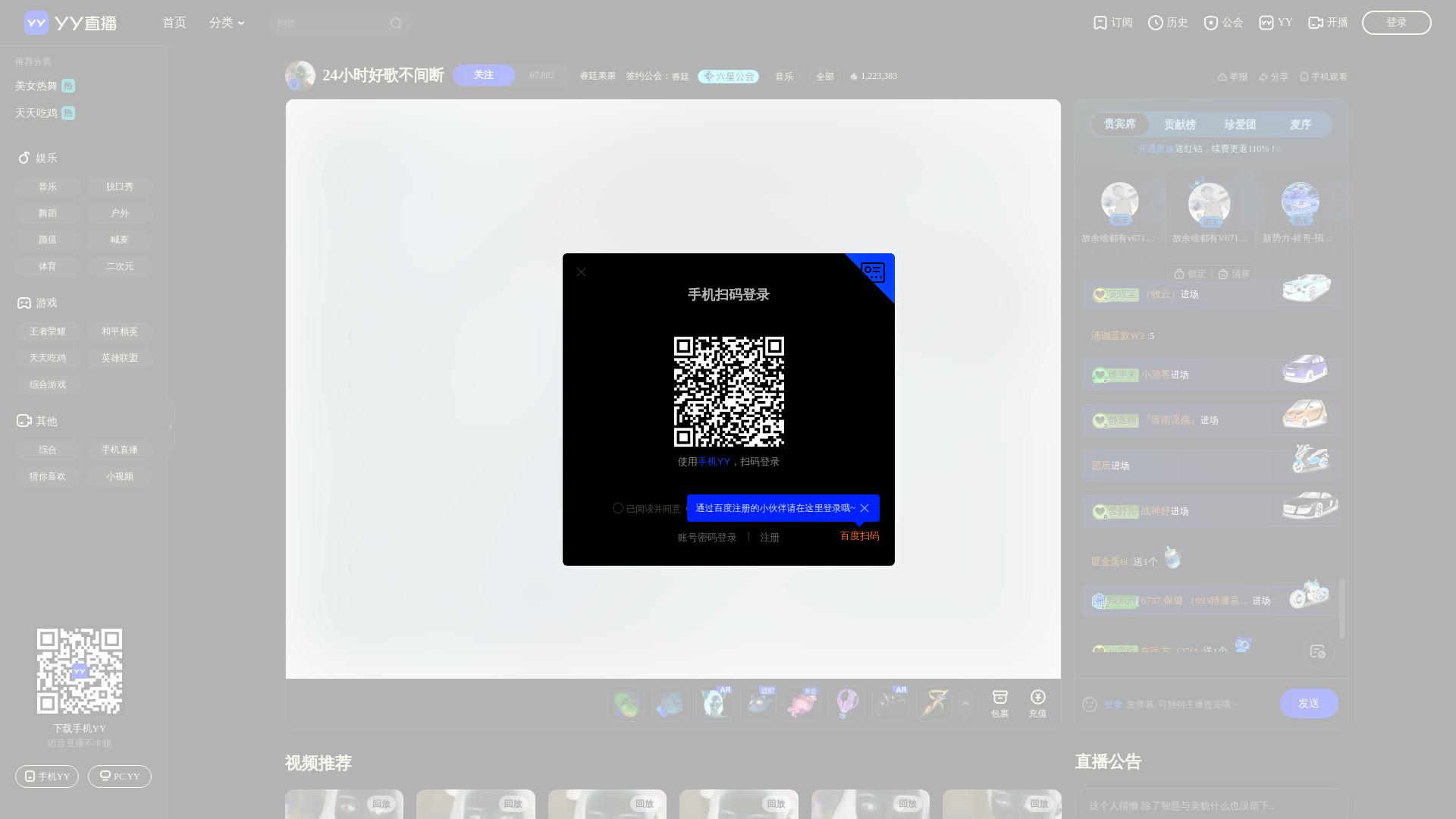Click the 全部 tag next to 音乐
This screenshot has width=1456, height=819.
click(x=825, y=77)
